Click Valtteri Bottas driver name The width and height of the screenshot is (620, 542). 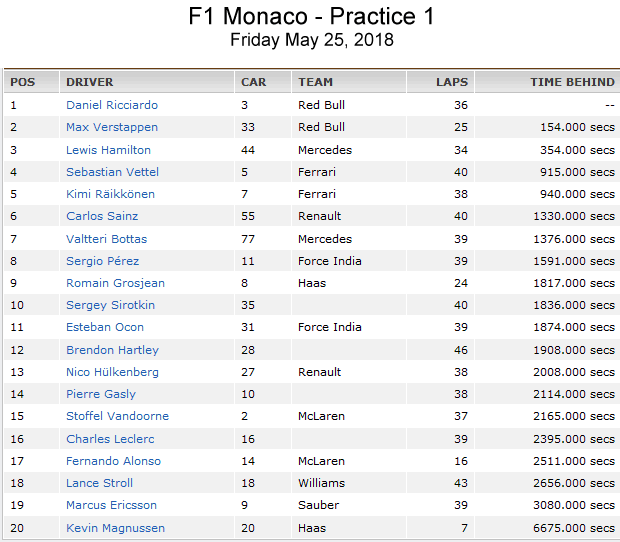106,239
